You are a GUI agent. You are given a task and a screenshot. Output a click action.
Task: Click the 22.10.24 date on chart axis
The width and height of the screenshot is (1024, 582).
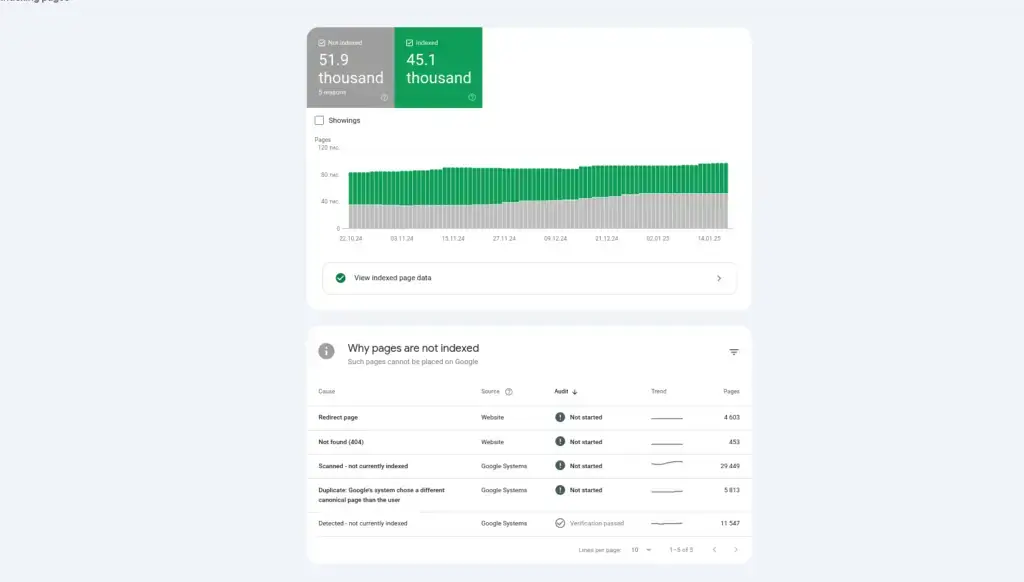click(351, 238)
